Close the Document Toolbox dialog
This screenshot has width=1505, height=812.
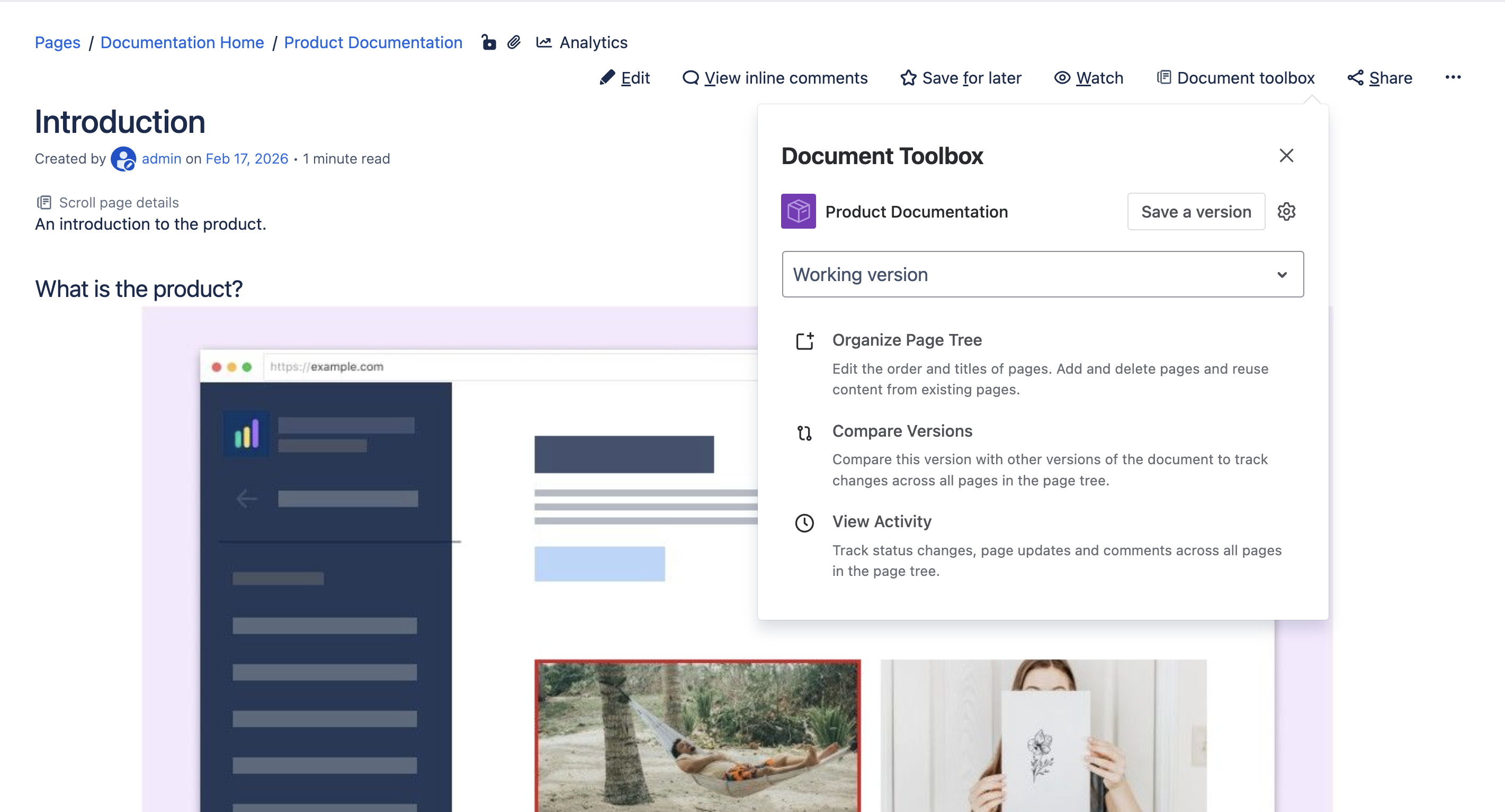[x=1286, y=156]
